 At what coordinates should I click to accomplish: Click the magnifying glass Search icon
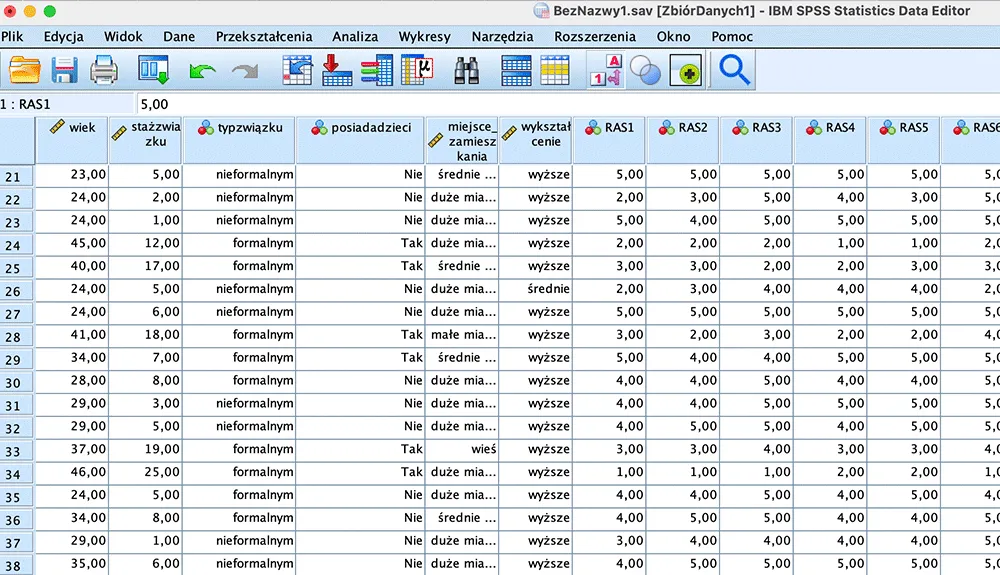pyautogui.click(x=735, y=70)
